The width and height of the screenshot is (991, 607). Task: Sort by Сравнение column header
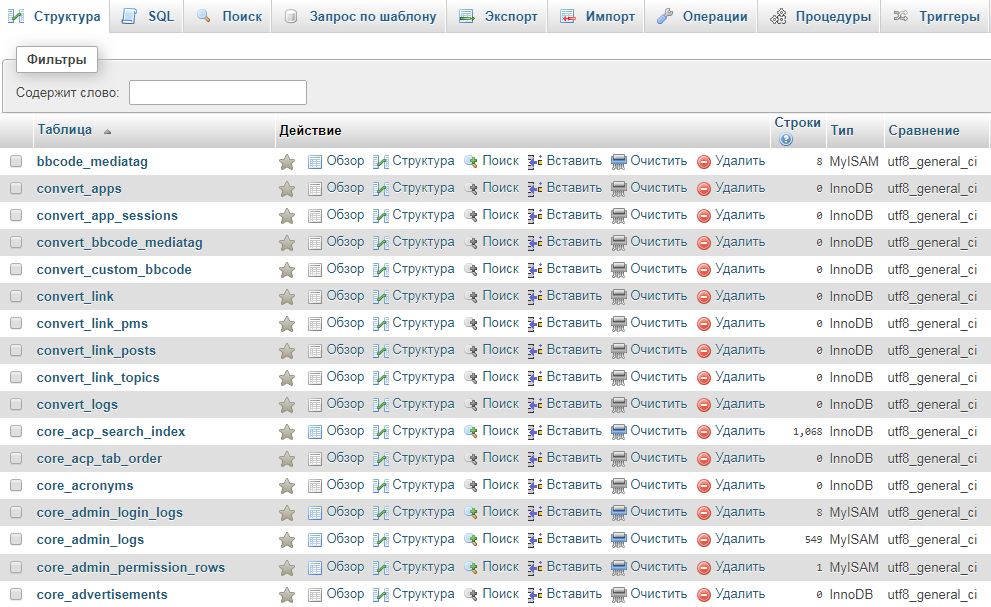[x=923, y=130]
